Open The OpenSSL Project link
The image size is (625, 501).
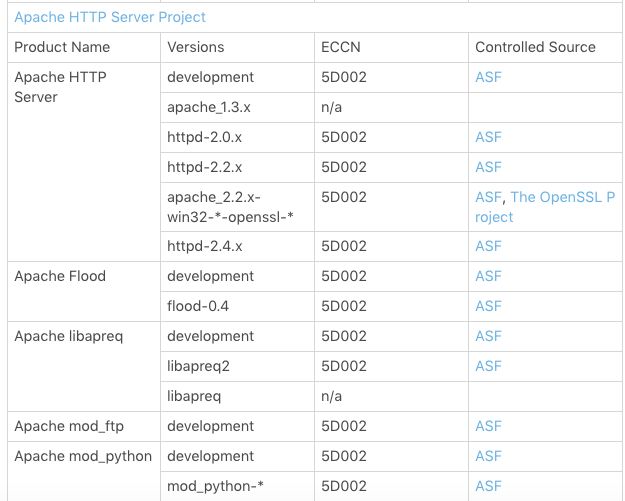click(x=562, y=197)
